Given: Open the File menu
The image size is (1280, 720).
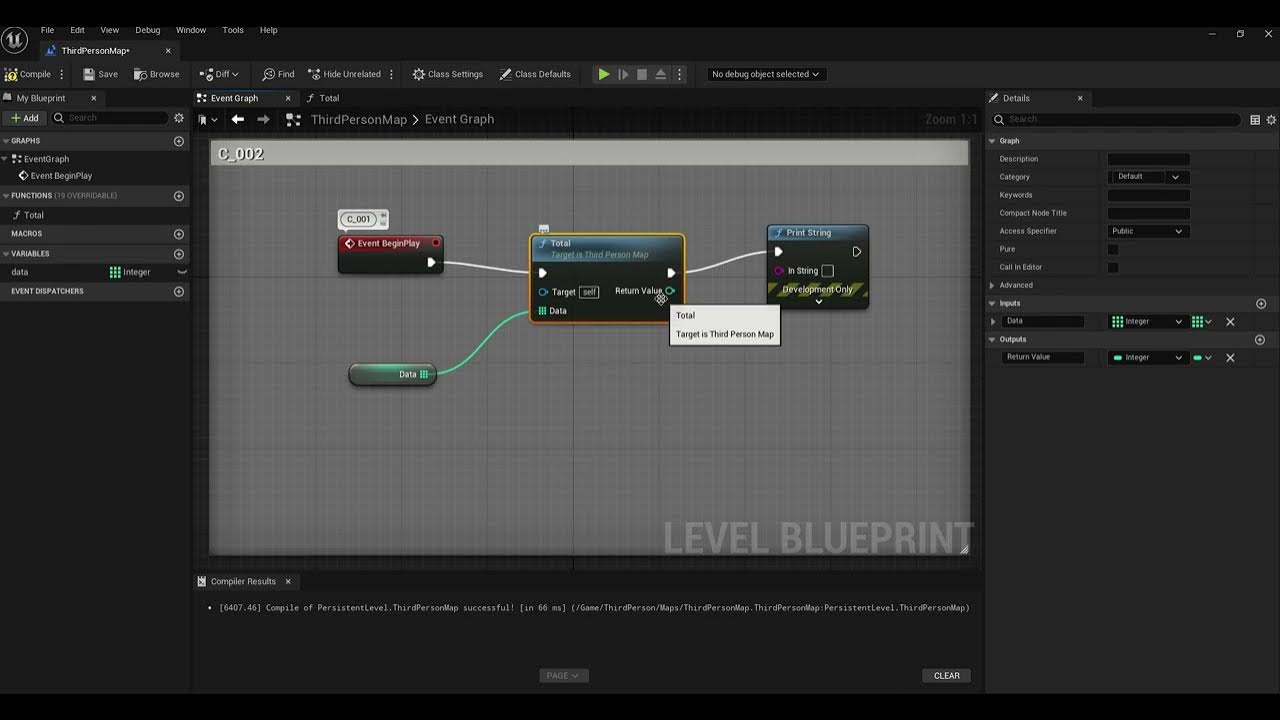Looking at the screenshot, I should 47,30.
